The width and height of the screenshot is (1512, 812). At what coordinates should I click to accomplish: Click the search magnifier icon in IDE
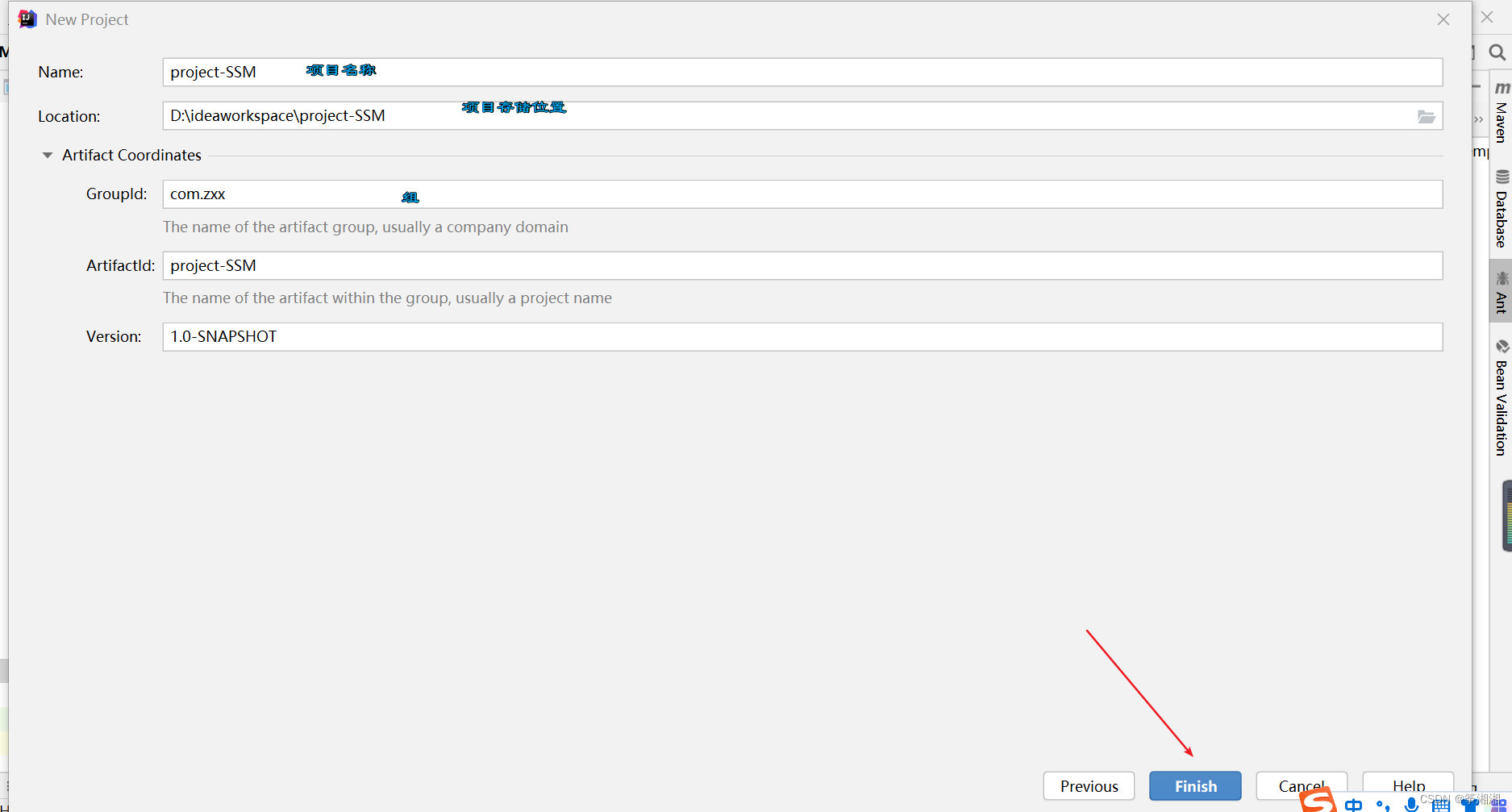pos(1497,52)
